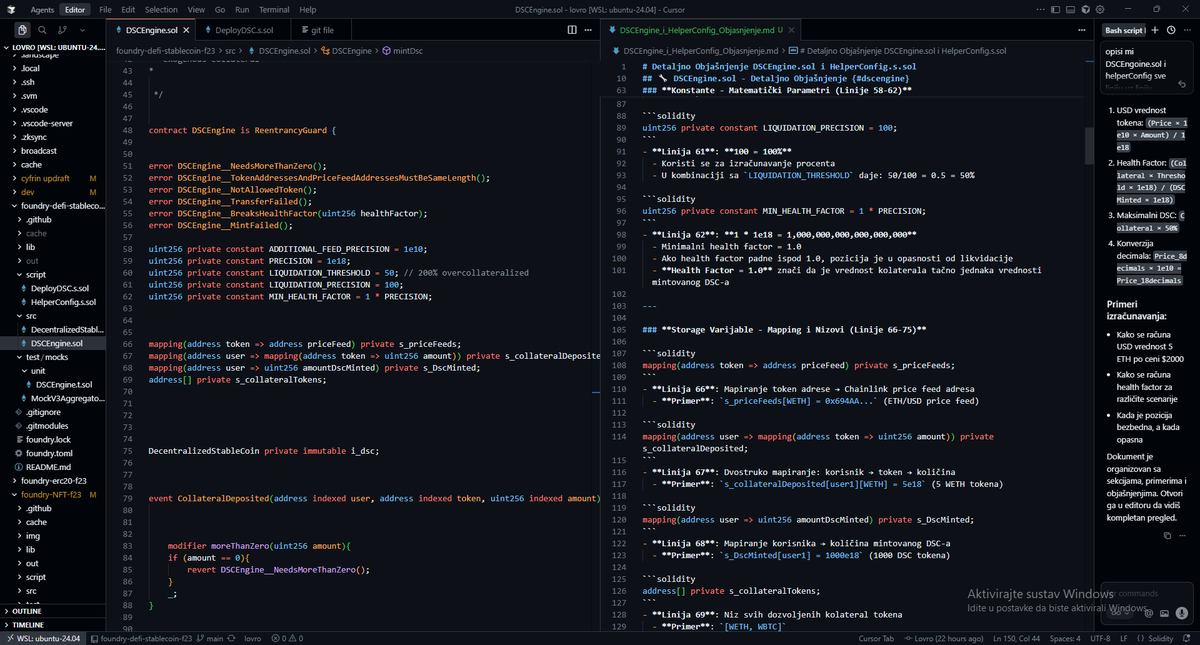Open the Terminal menu
Viewport: 1200px width, 645px height.
tap(274, 9)
